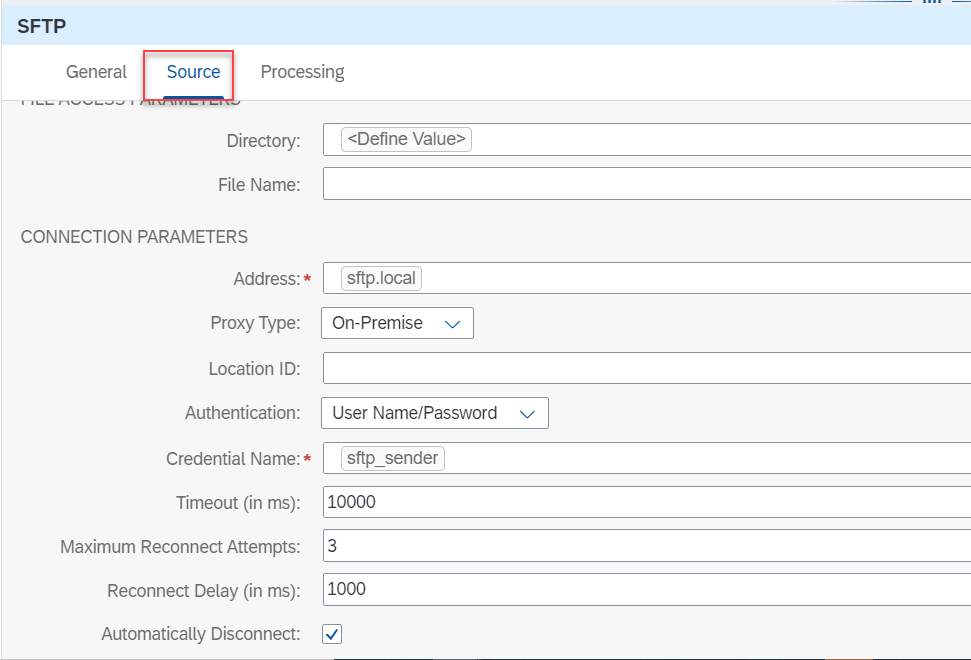Open the Processing tab
Viewport: 971px width, 660px height.
tap(302, 72)
